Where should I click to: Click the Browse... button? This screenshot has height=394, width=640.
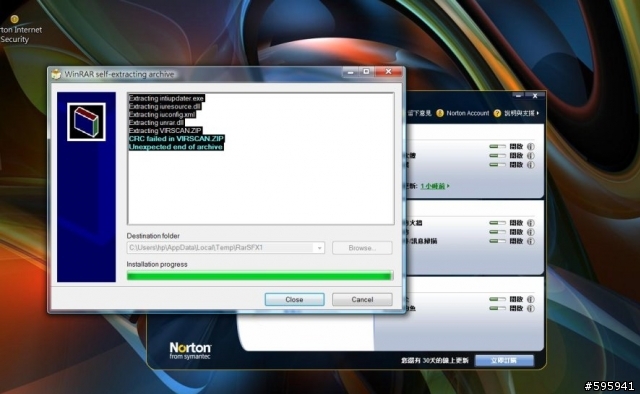point(362,248)
